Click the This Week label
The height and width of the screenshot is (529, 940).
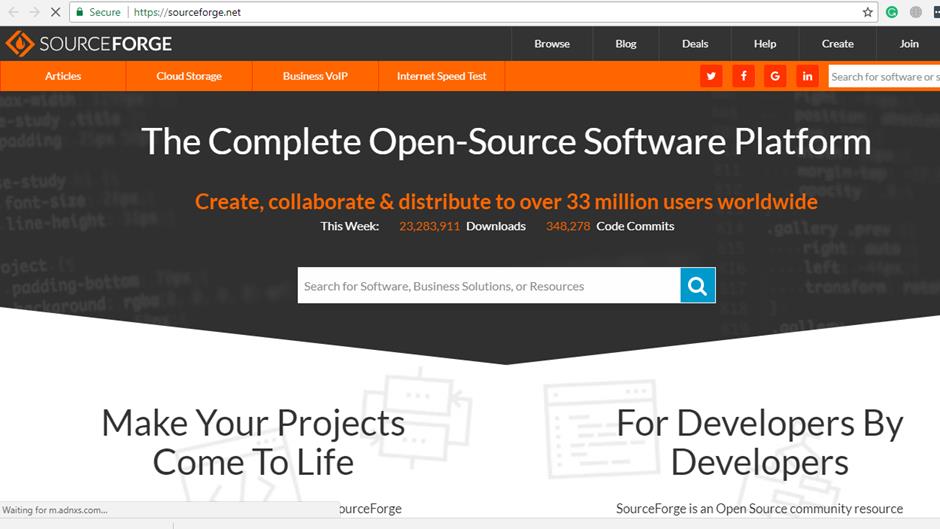click(x=350, y=226)
